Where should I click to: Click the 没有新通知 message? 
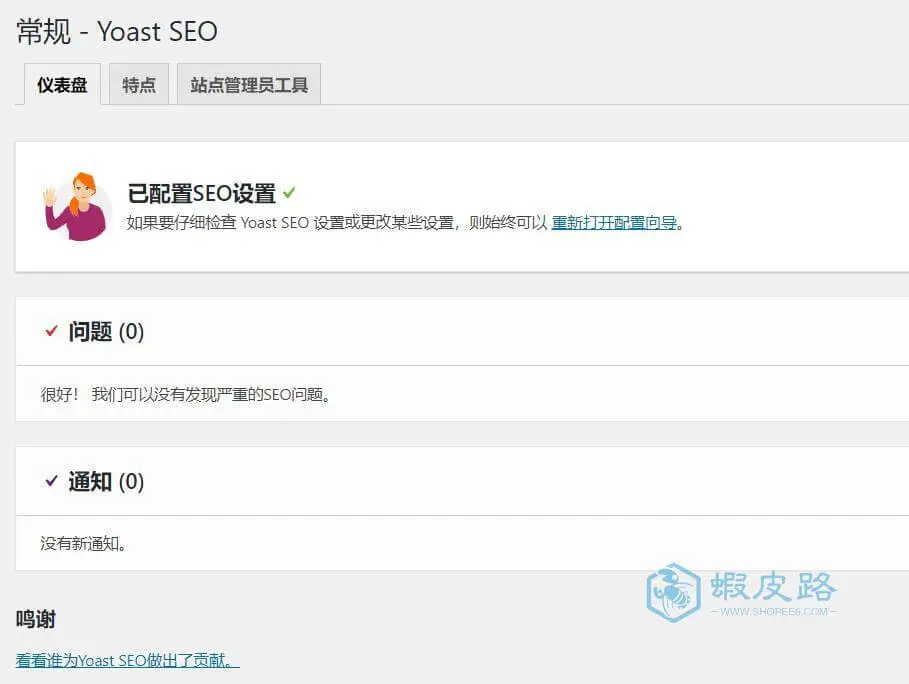83,544
